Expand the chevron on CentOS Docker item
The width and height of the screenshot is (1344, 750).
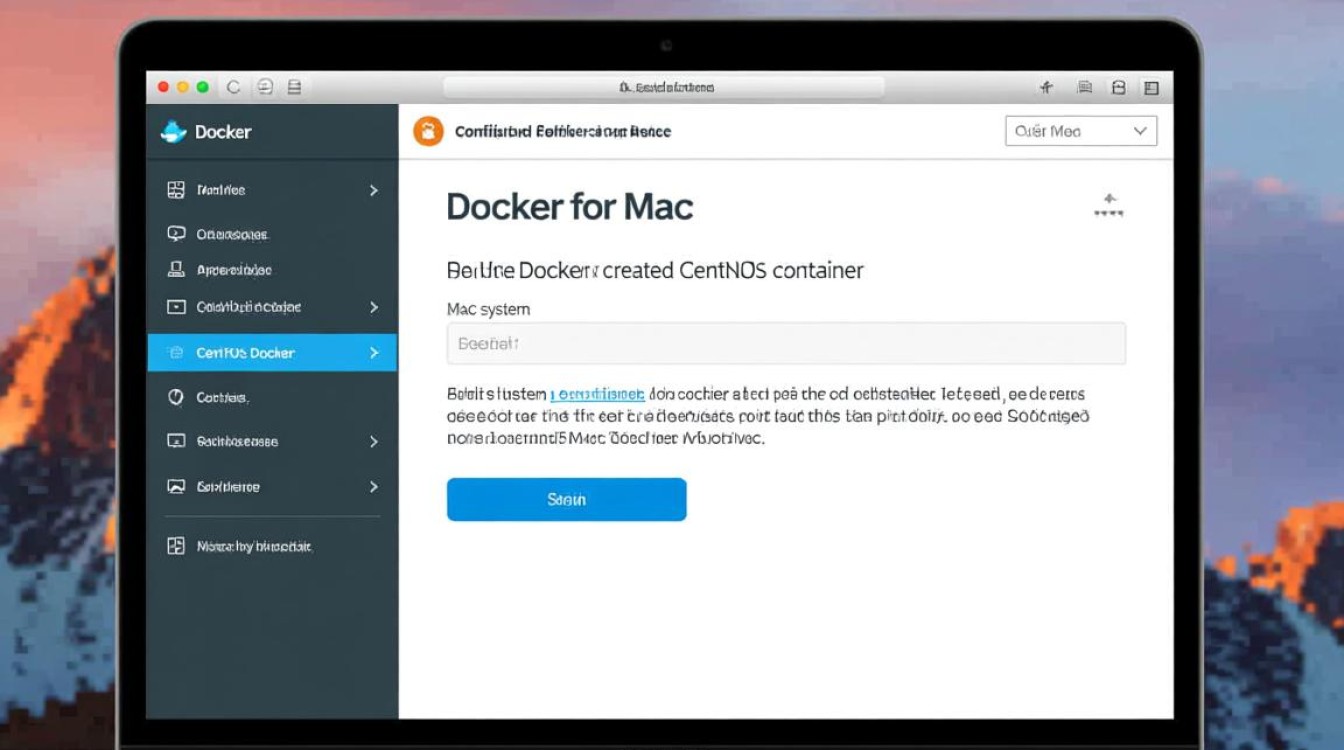(374, 353)
